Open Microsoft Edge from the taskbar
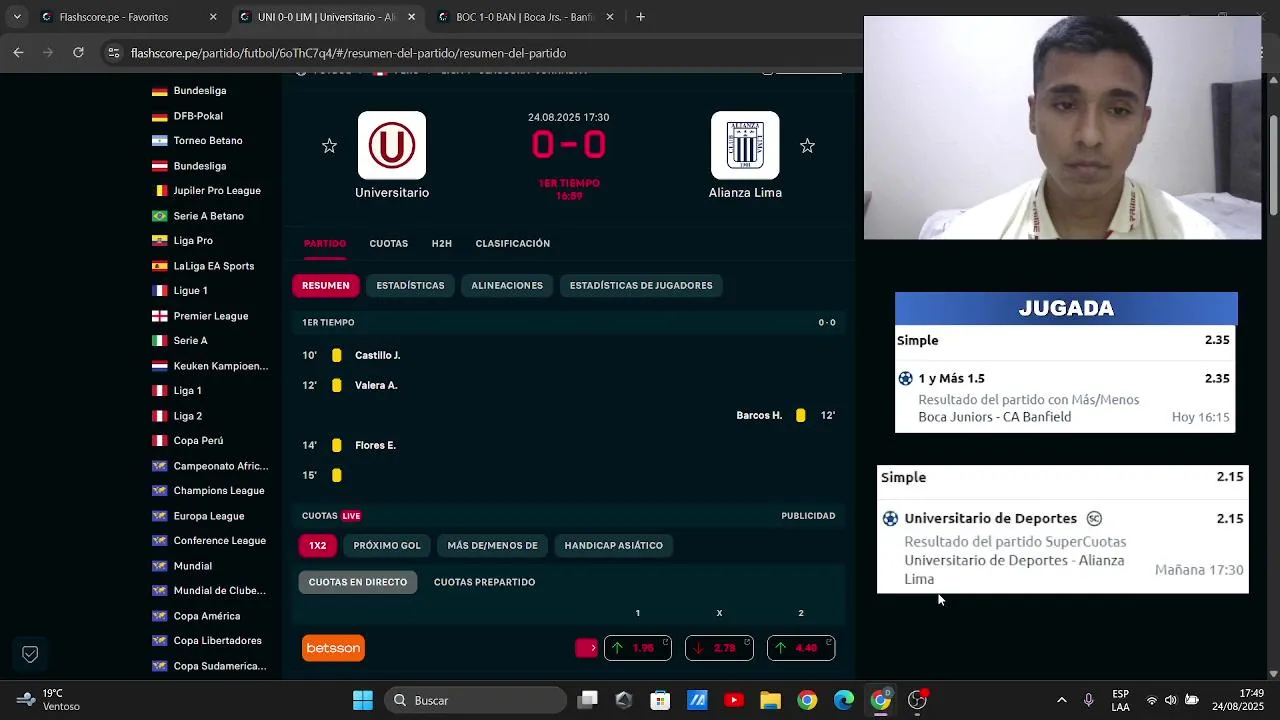The height and width of the screenshot is (720, 1280). [x=843, y=700]
